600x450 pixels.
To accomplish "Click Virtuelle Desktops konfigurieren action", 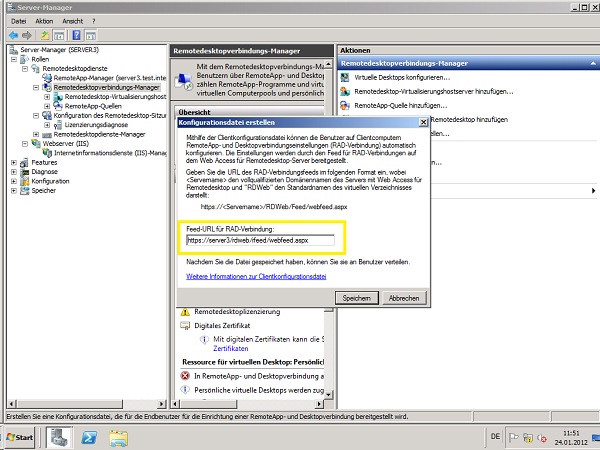I will pyautogui.click(x=402, y=77).
